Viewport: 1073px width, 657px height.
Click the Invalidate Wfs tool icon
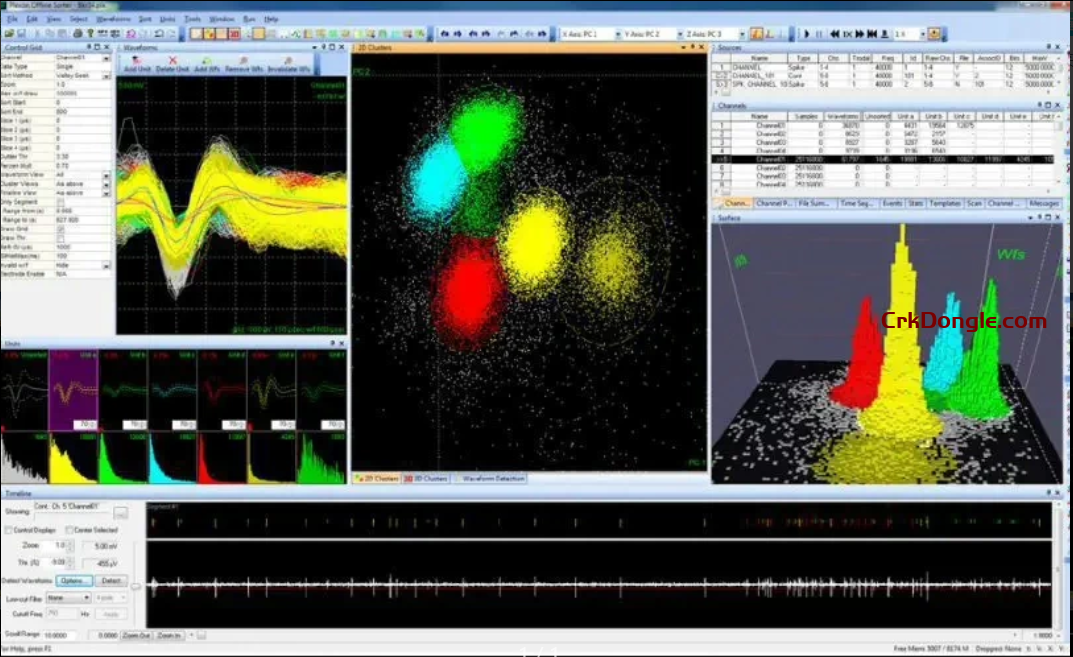click(x=289, y=62)
